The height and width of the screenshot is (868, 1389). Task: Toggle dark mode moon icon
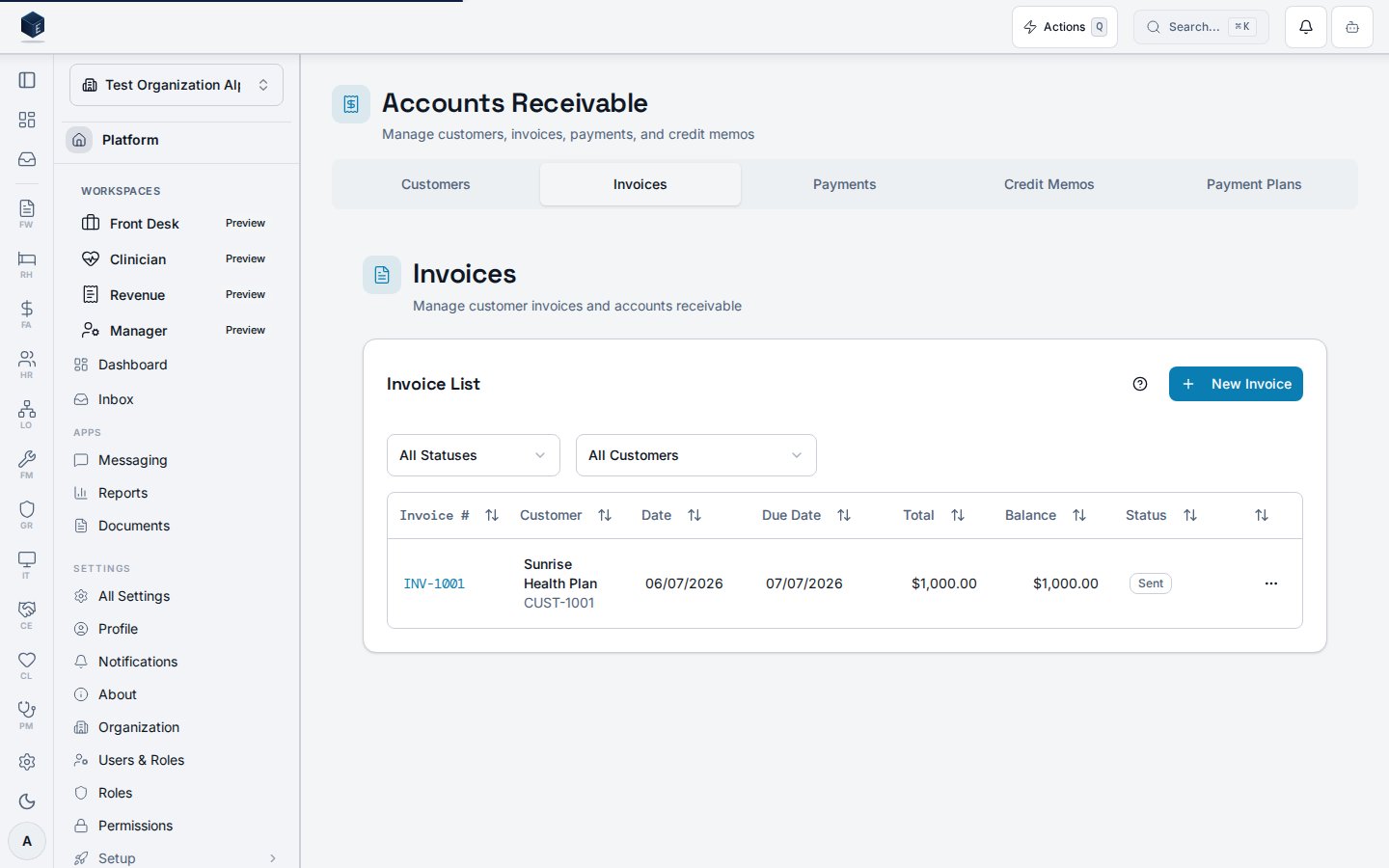click(x=27, y=801)
